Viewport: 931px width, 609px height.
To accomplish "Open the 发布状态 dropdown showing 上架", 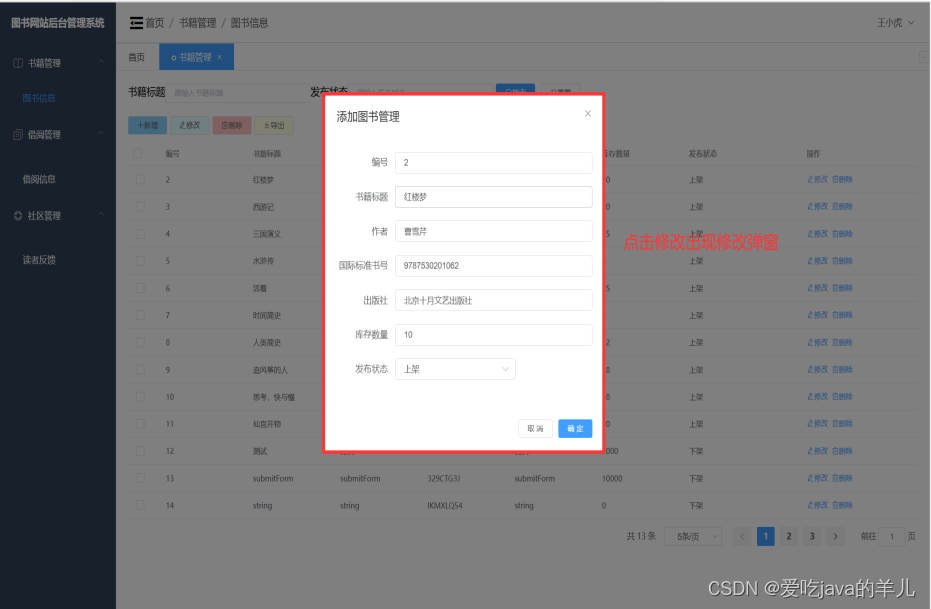I will (455, 369).
